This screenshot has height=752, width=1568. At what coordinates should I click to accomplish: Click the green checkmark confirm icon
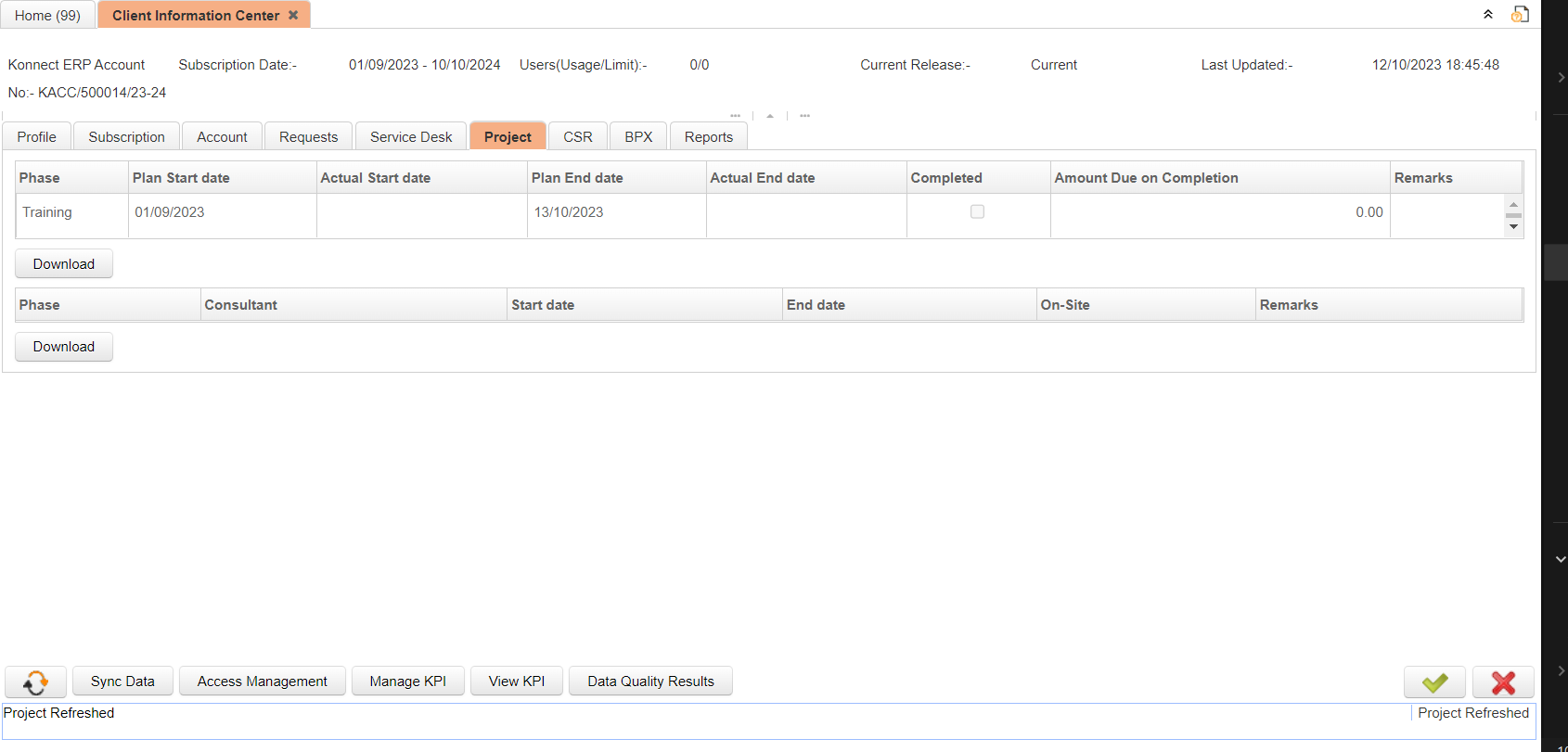[x=1434, y=682]
